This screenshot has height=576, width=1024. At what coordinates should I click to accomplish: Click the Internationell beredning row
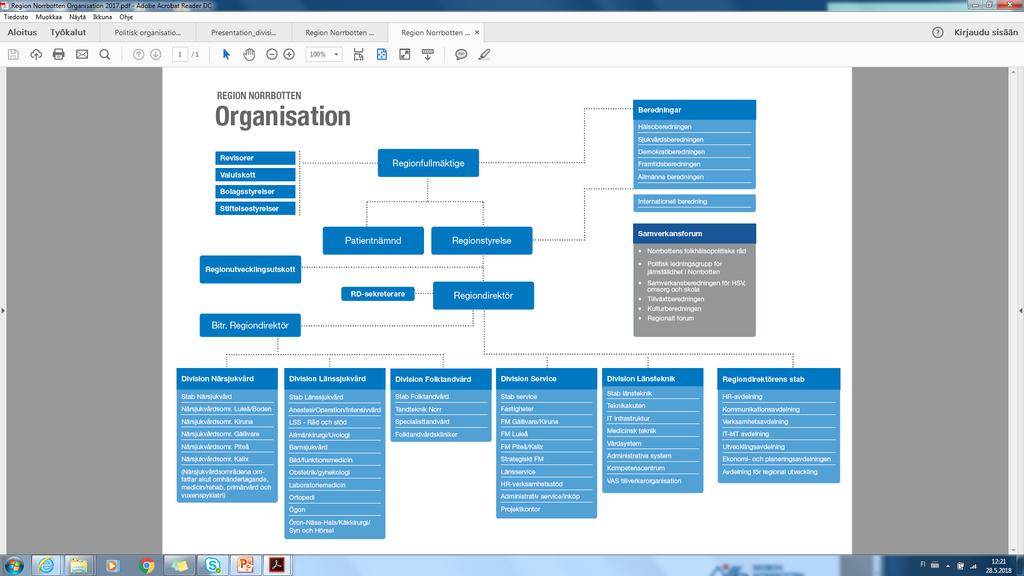[x=694, y=202]
